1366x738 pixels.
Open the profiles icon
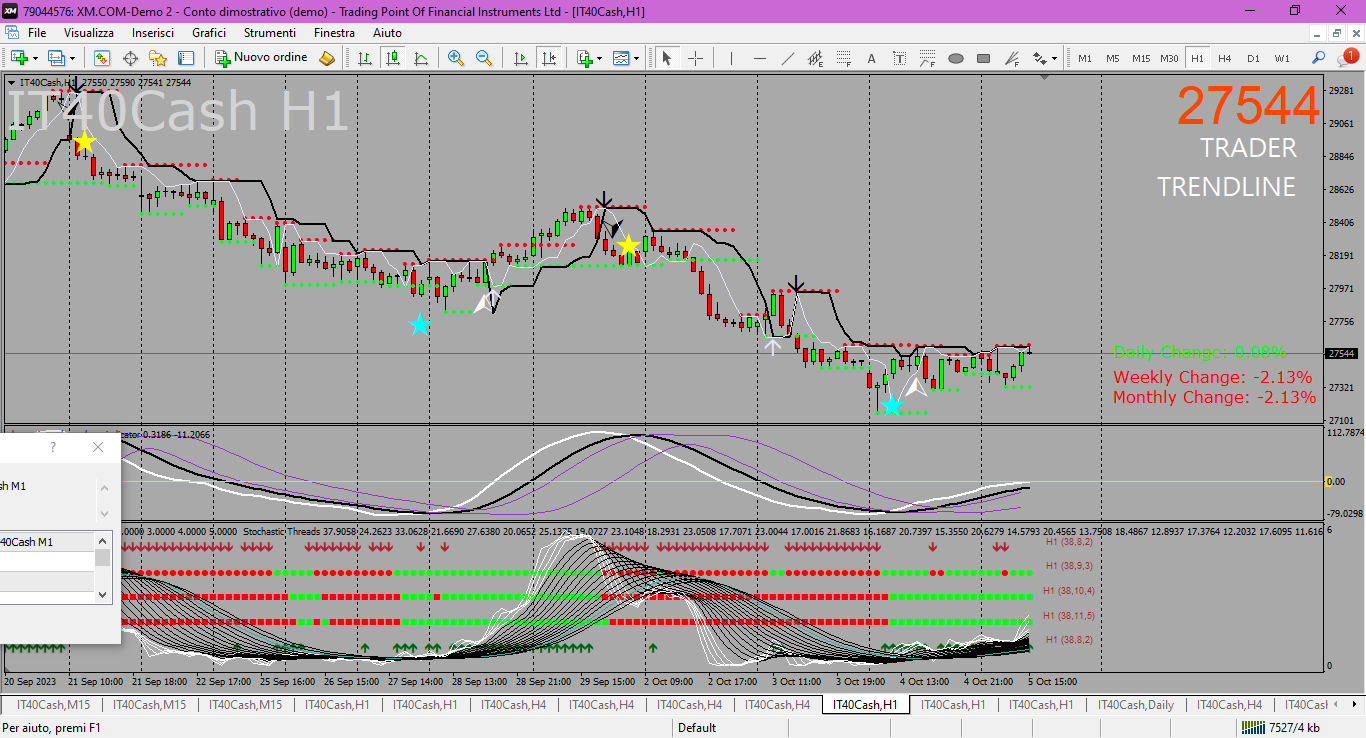pyautogui.click(x=57, y=58)
